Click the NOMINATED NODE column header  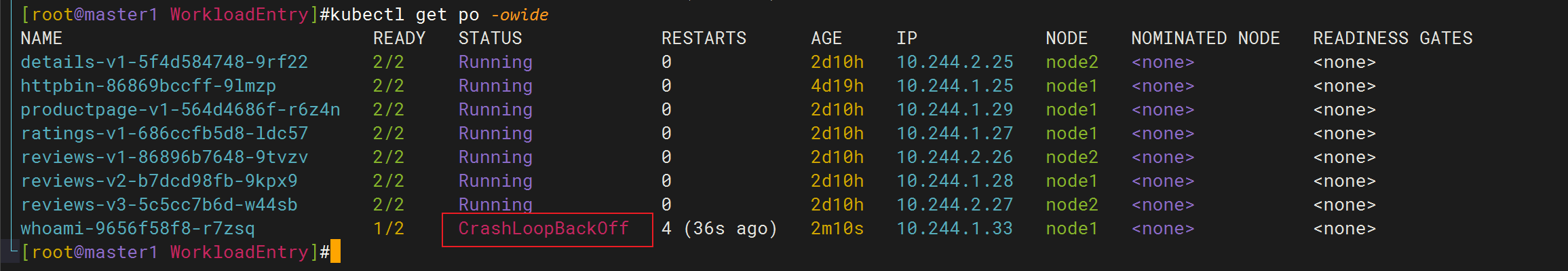coord(1206,39)
